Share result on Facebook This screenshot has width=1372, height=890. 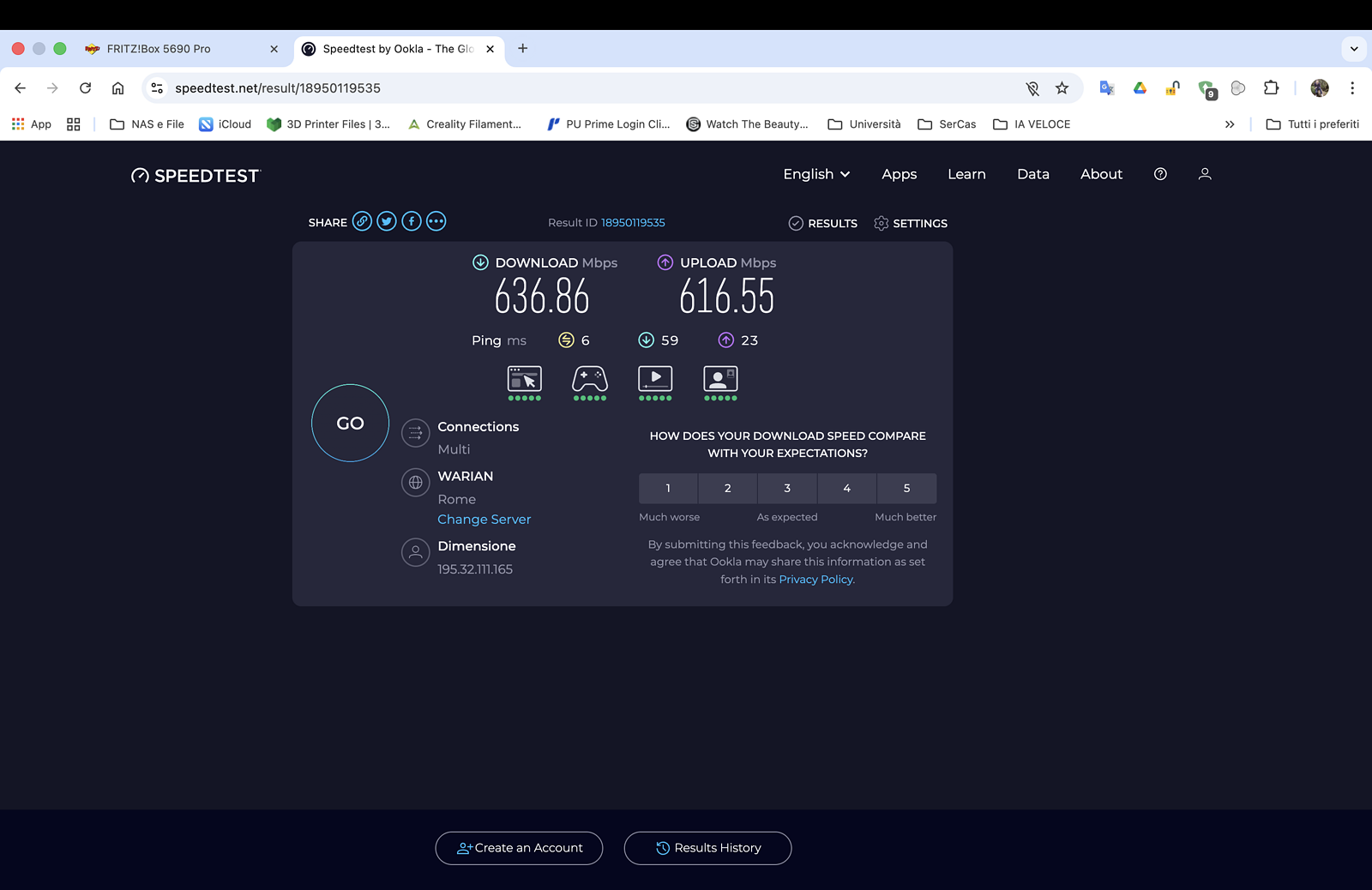click(412, 221)
